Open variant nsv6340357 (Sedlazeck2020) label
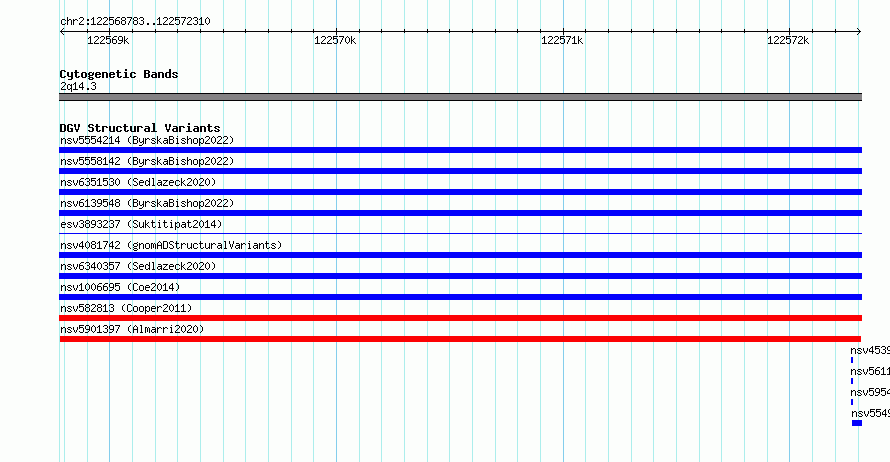This screenshot has height=462, width=890. click(x=138, y=266)
